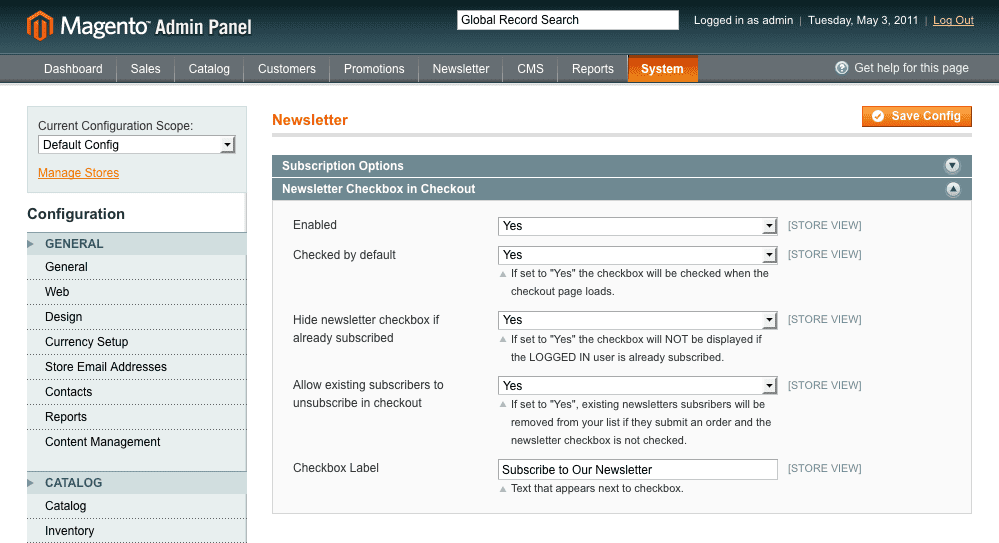
Task: Open the Reports menu in the top navigation
Action: click(x=593, y=69)
